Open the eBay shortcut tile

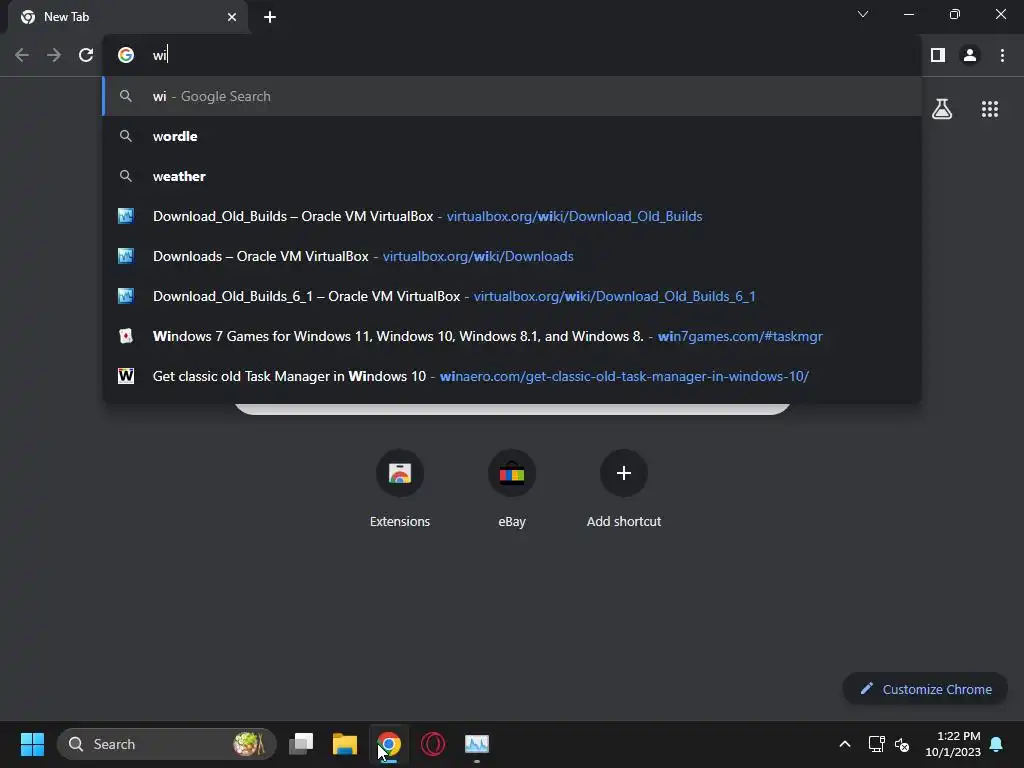(x=512, y=488)
